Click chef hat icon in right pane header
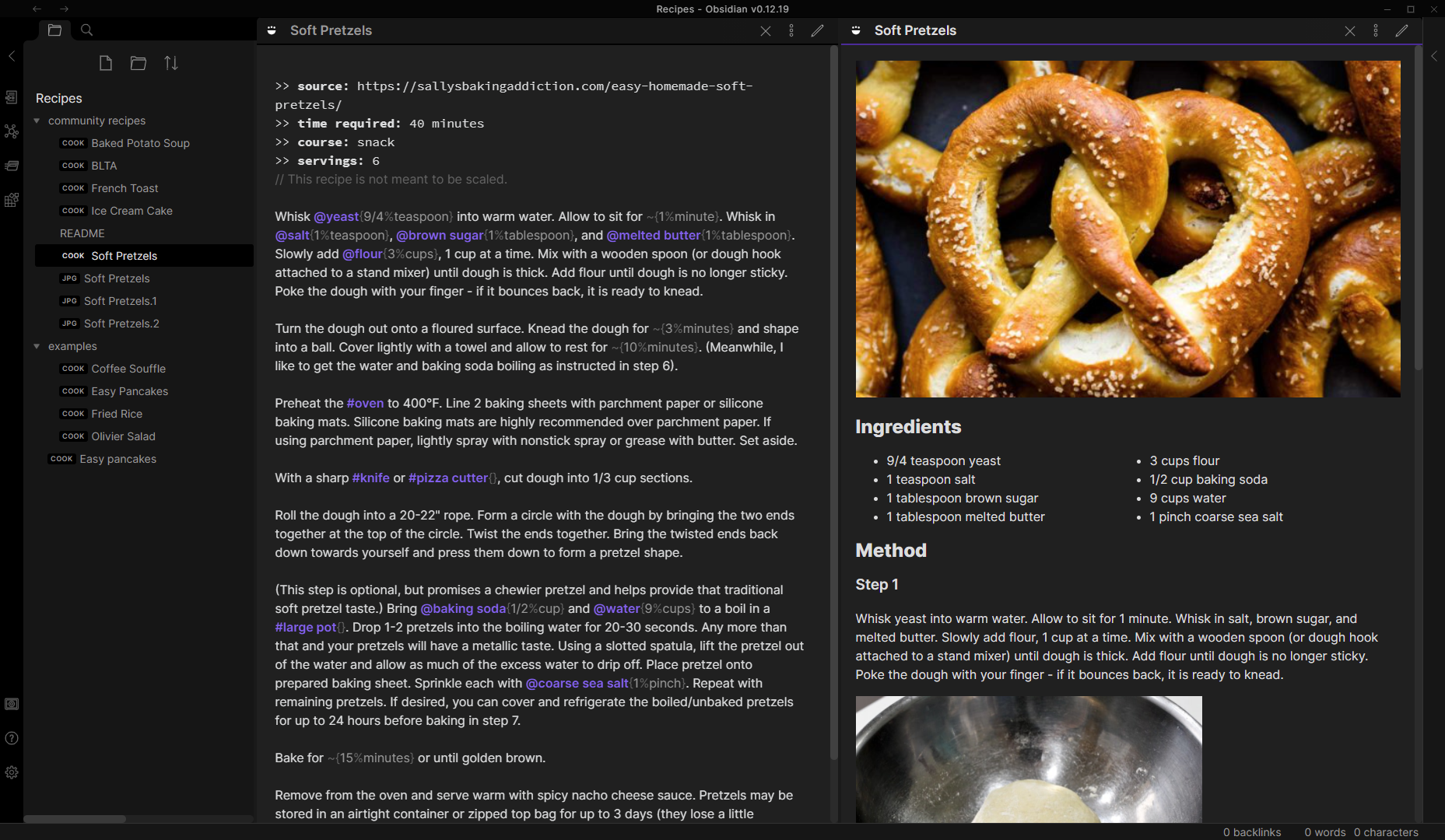This screenshot has width=1445, height=840. 856,30
